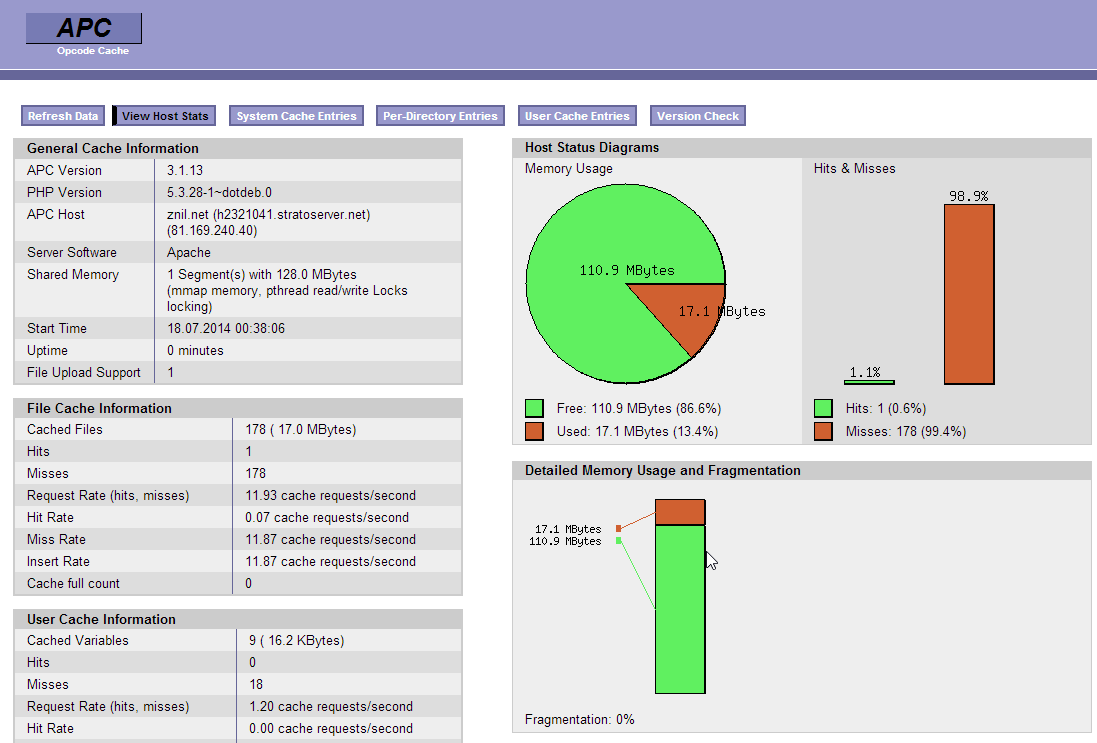Select the green Hits legend swatch
The image size is (1097, 743).
point(823,408)
